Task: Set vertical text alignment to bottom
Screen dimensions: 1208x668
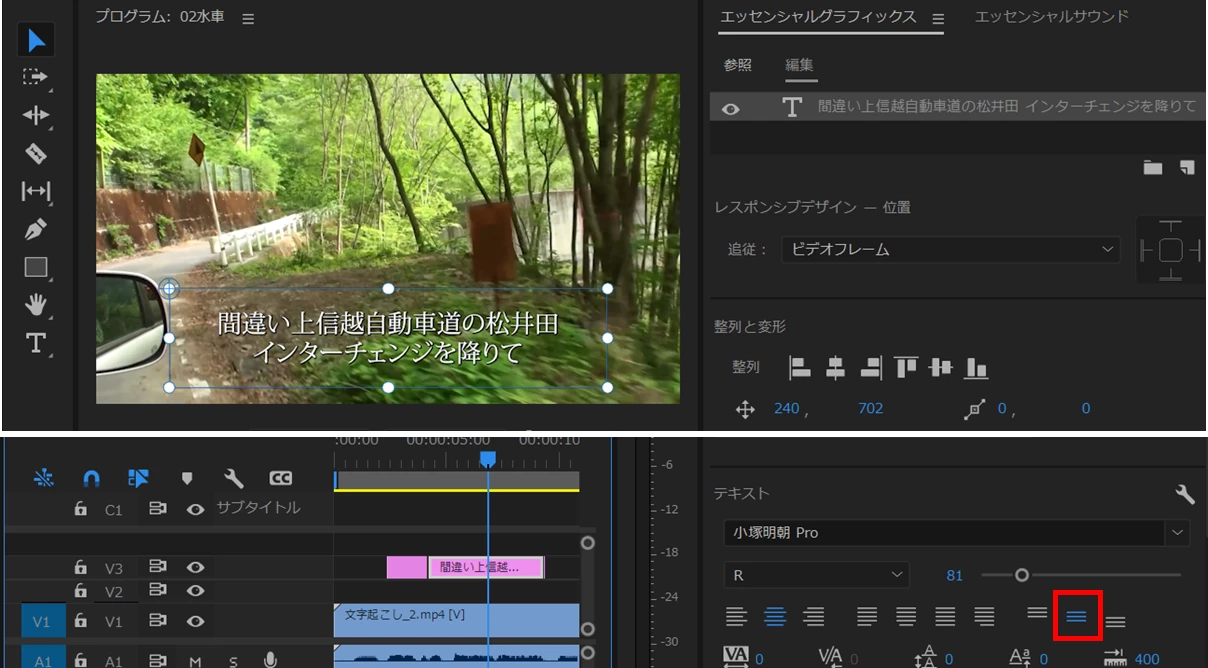Action: pos(1115,620)
